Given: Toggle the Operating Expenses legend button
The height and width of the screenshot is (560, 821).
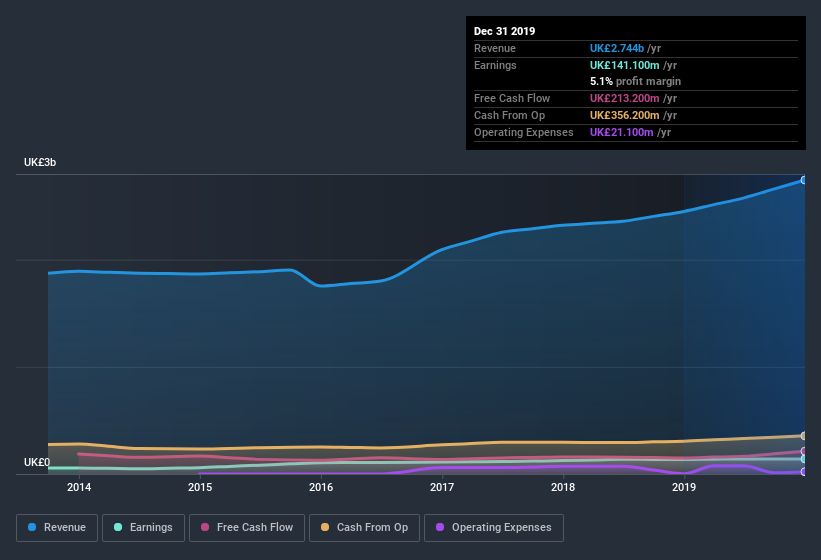Looking at the screenshot, I should click(x=494, y=528).
